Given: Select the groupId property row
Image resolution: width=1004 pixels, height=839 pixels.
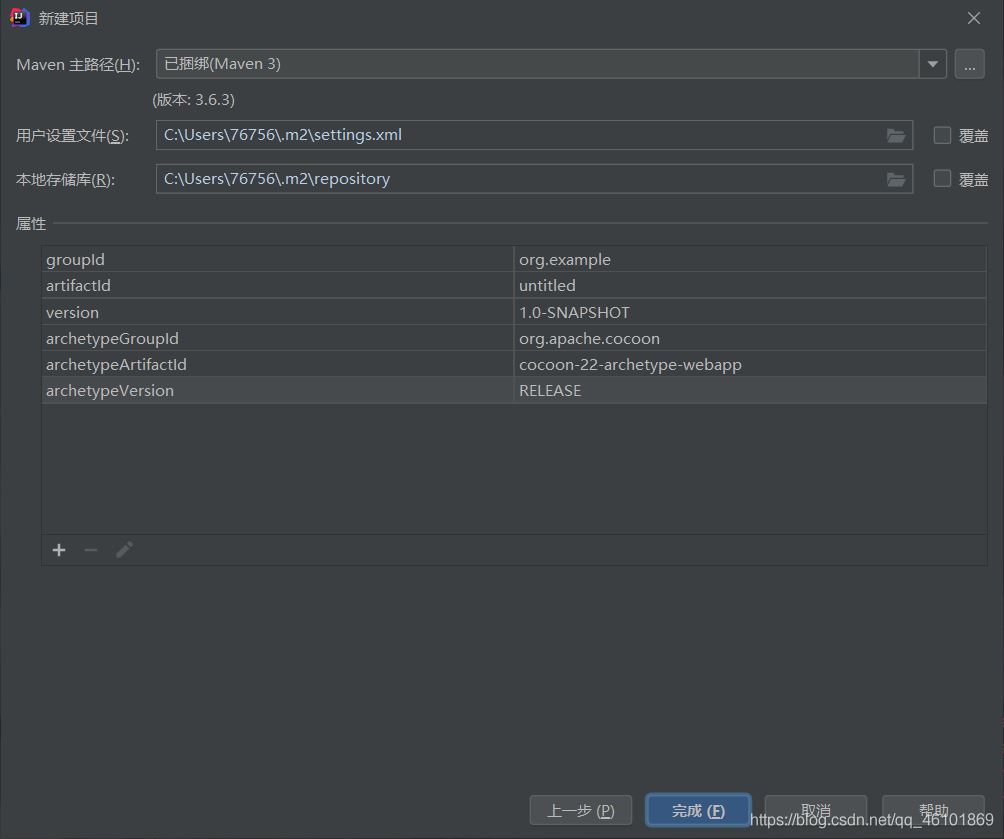Looking at the screenshot, I should point(277,260).
